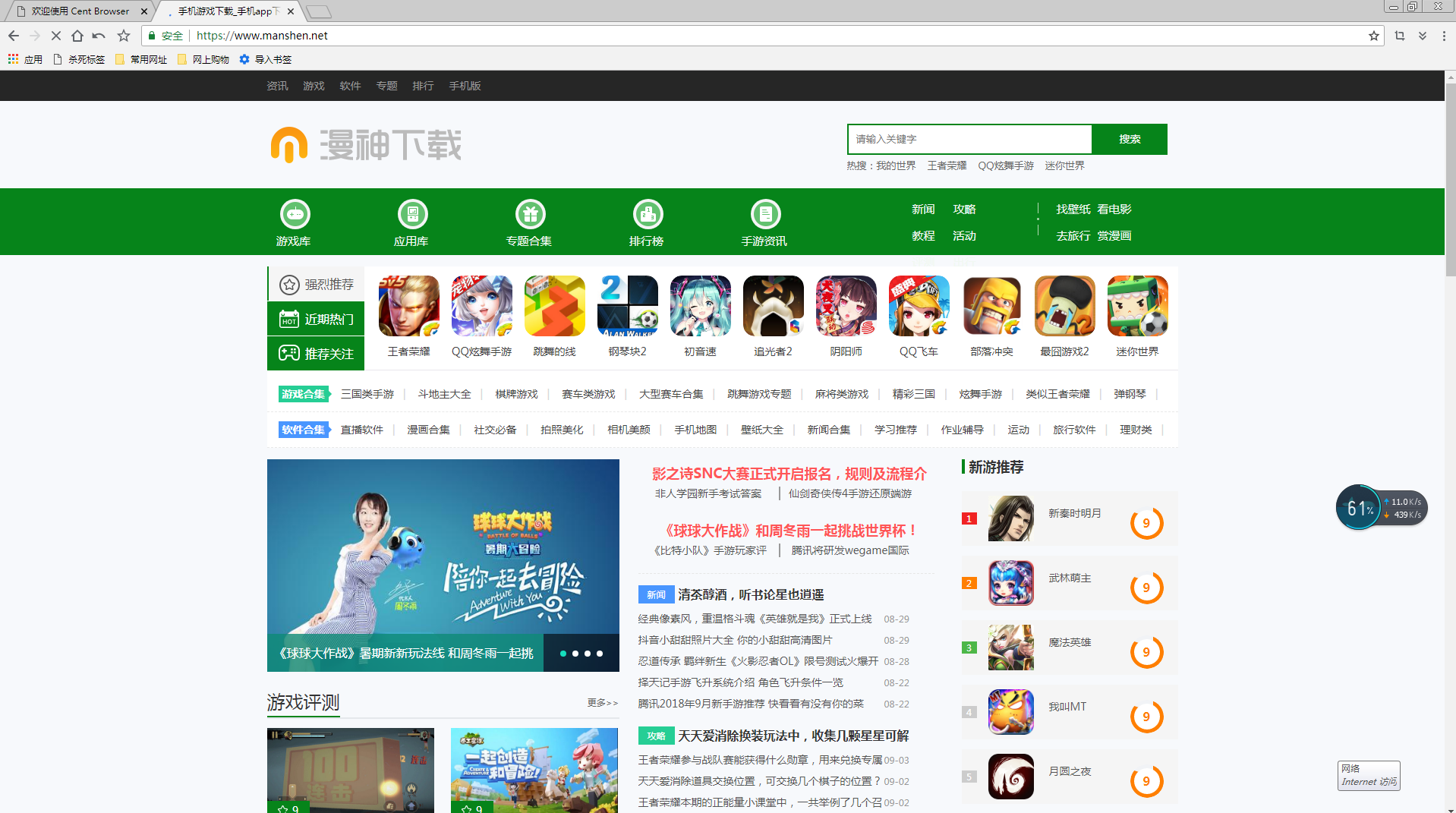Click the undo close tab icon
The width and height of the screenshot is (1456, 813).
[x=99, y=36]
